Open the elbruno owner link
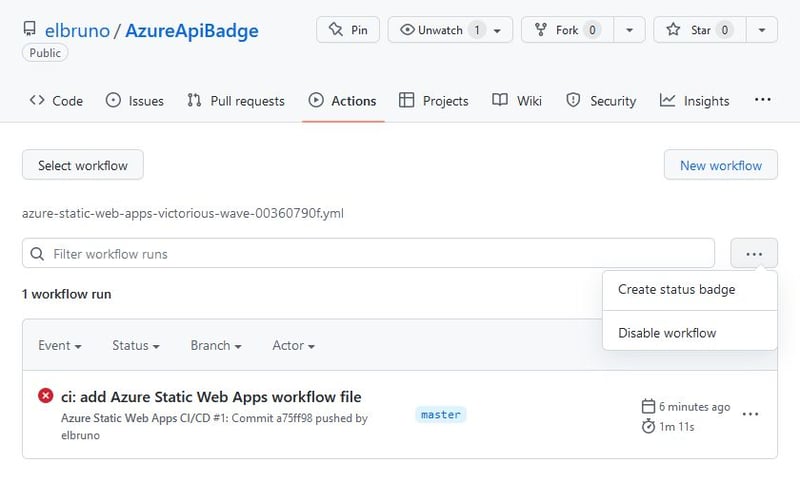800x482 pixels. (77, 31)
